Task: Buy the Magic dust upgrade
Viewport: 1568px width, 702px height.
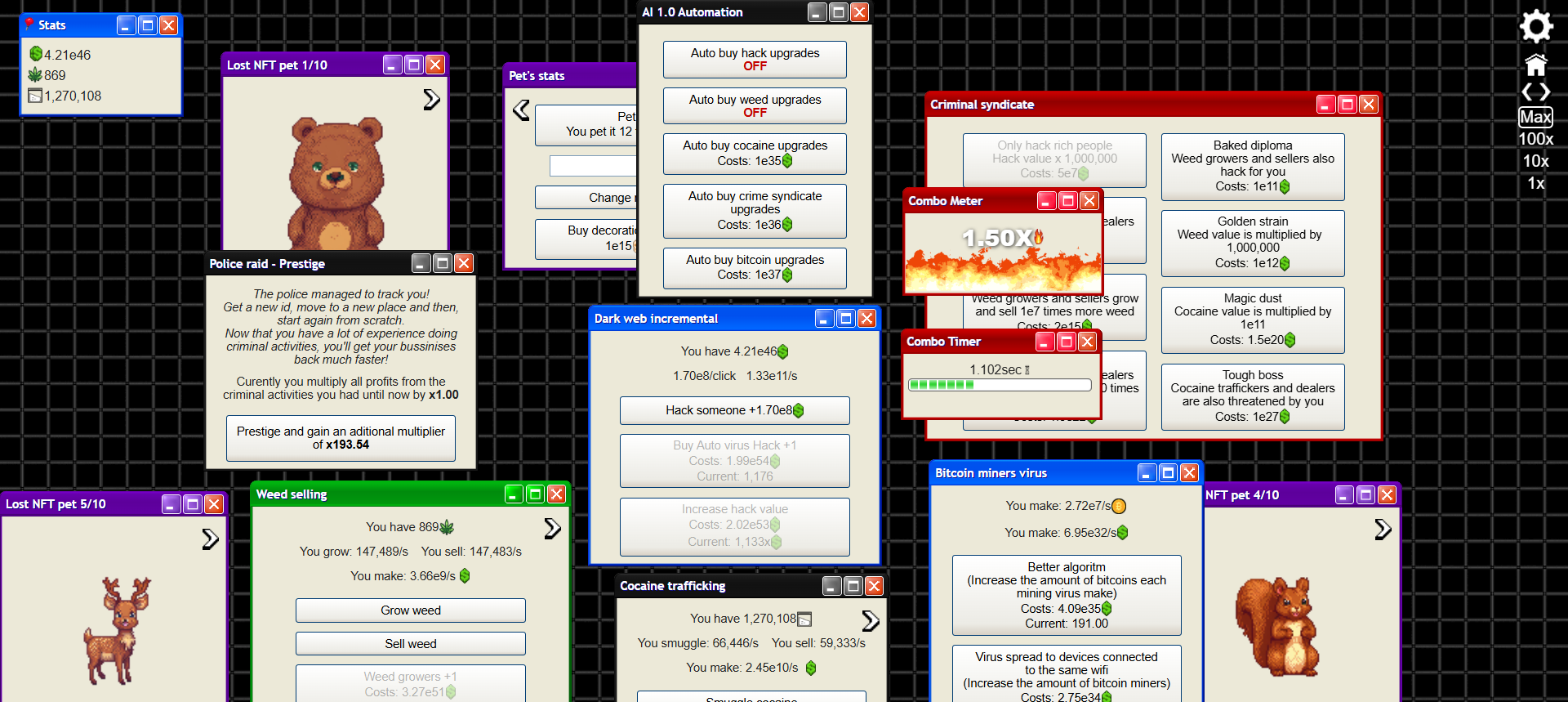Action: tap(1253, 320)
